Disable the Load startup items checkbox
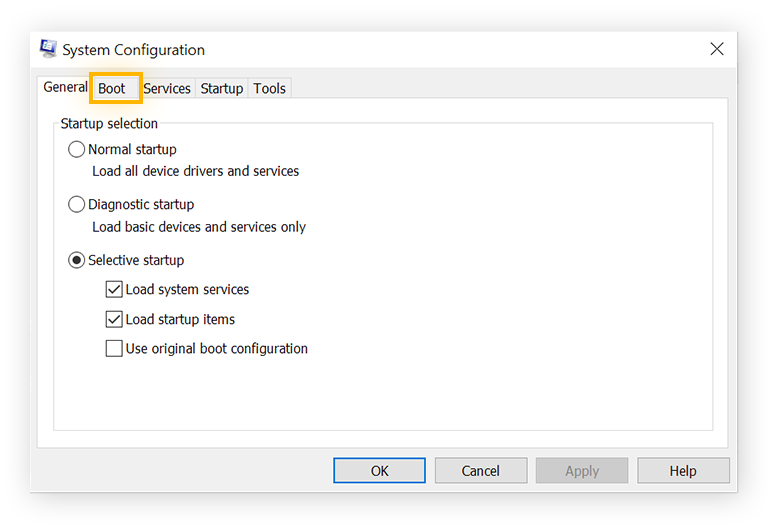 click(114, 320)
